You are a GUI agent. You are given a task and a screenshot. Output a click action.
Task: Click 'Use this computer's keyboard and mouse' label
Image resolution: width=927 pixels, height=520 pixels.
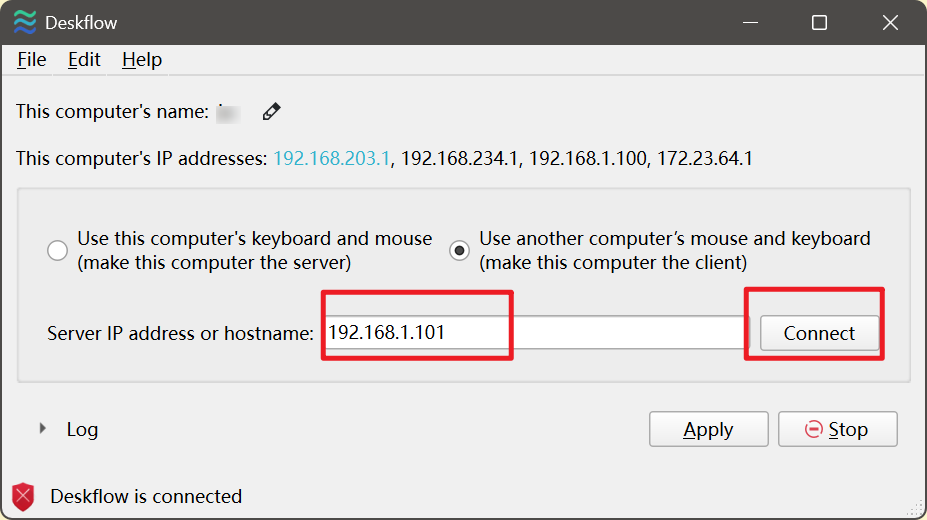tap(255, 251)
